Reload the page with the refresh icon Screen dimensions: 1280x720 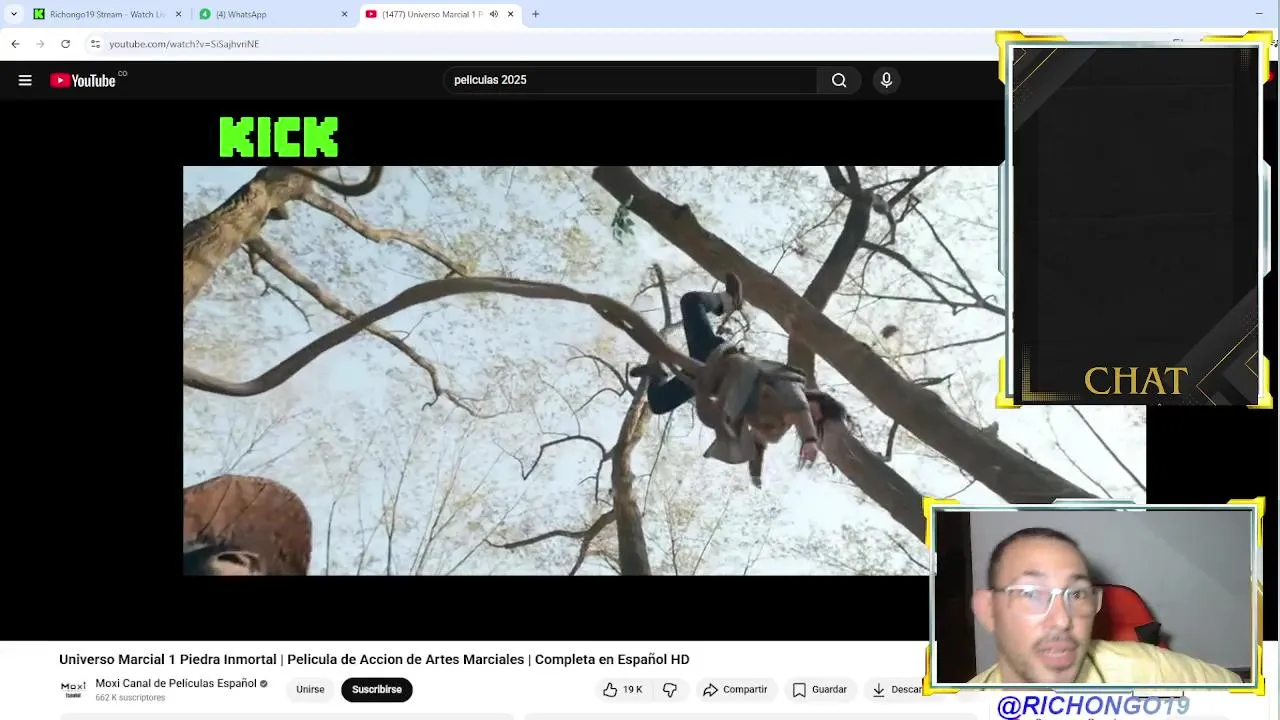point(65,44)
